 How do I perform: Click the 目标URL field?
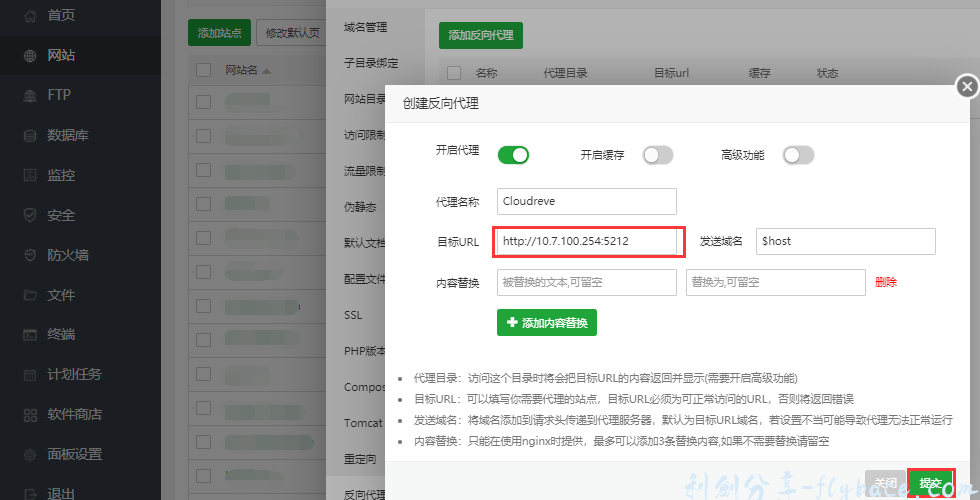(x=587, y=241)
